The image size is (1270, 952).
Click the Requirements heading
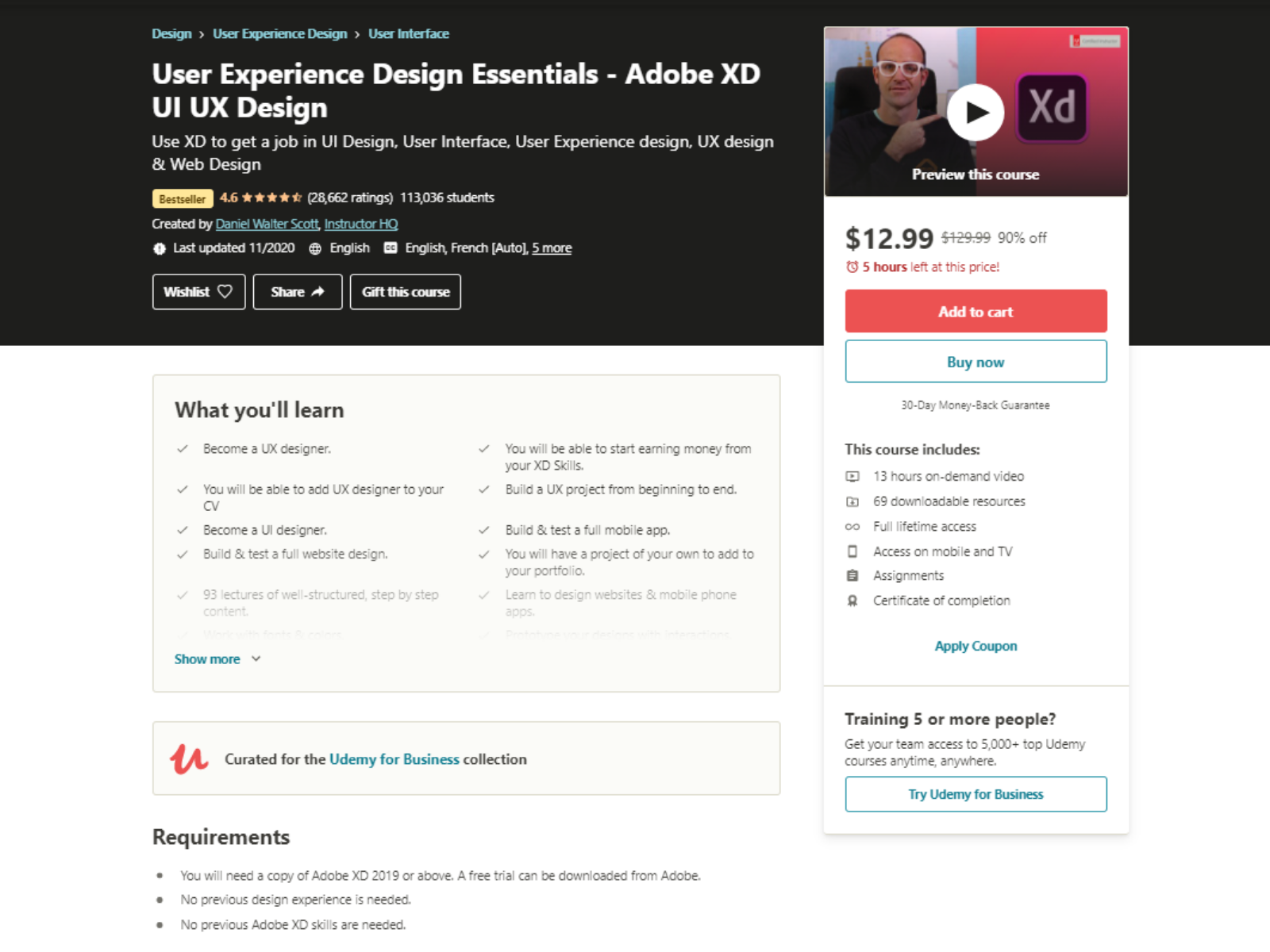coord(221,837)
